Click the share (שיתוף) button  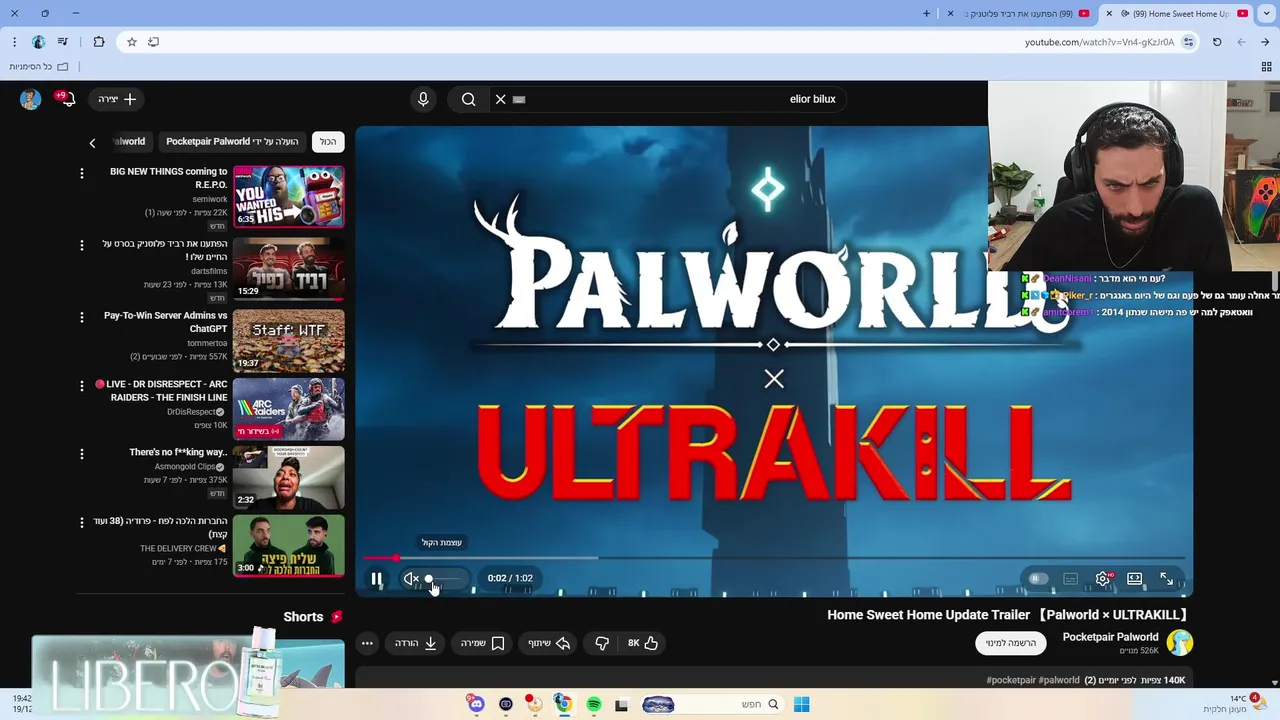549,643
